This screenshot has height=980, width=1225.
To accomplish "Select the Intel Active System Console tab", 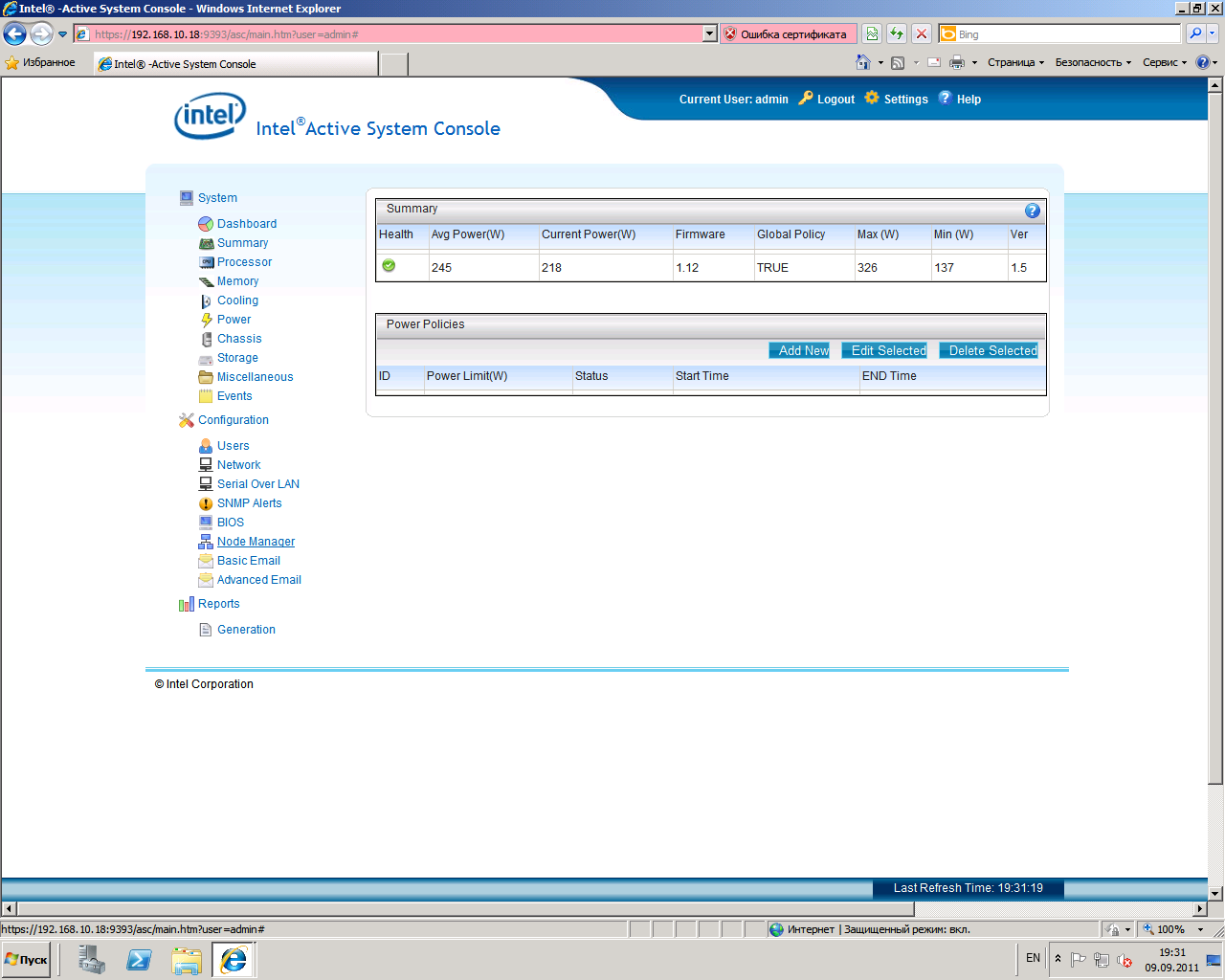I will point(235,64).
